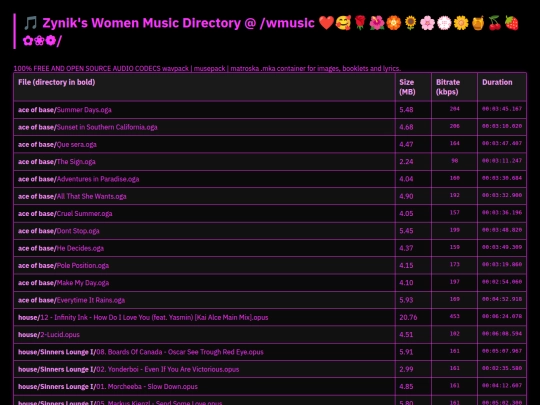Open Que sera.oga file link
The width and height of the screenshot is (540, 405).
pos(76,145)
